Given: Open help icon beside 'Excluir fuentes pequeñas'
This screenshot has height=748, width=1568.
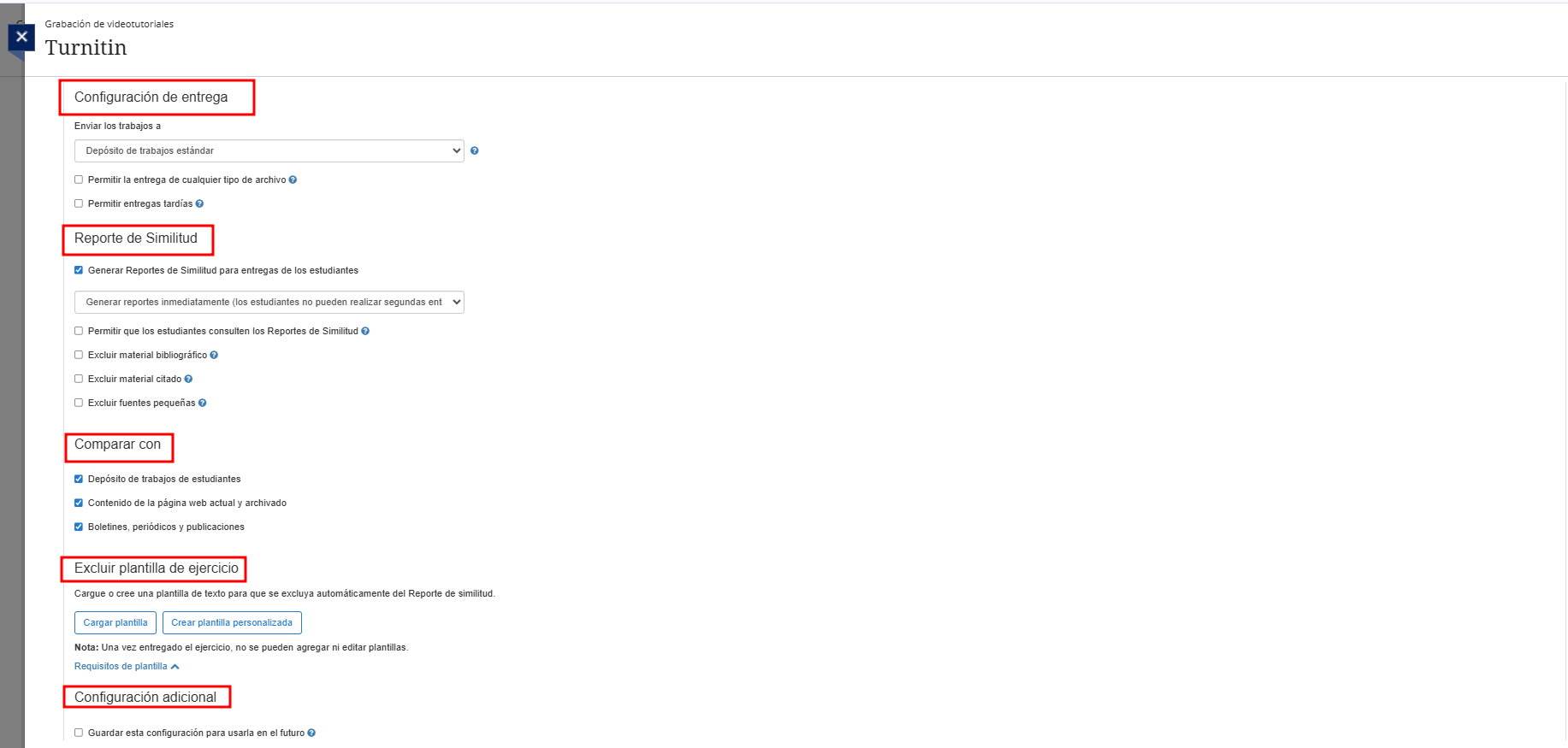Looking at the screenshot, I should [203, 403].
